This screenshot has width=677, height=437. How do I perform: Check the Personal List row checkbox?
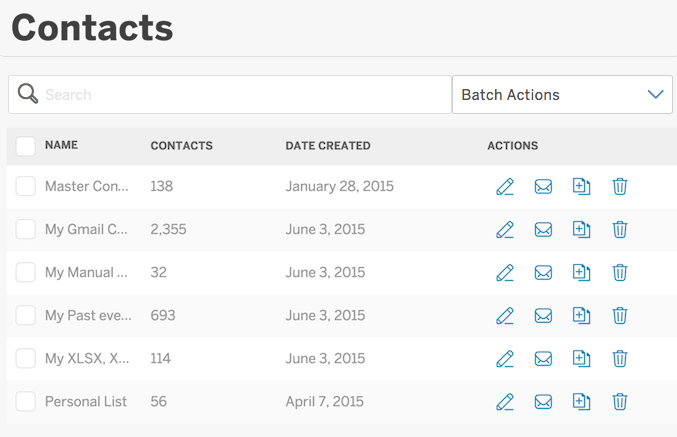point(25,402)
